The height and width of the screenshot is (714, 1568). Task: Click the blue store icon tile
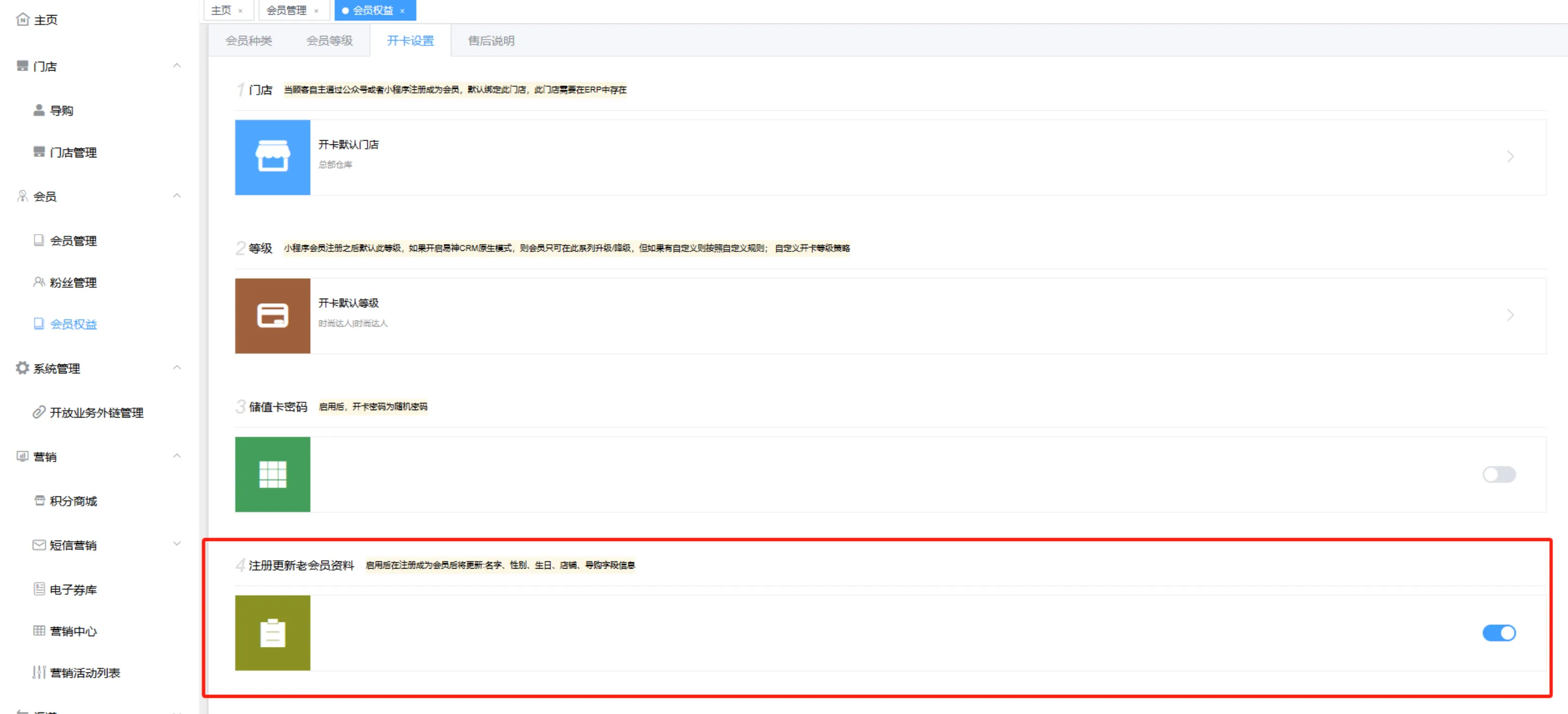click(272, 157)
